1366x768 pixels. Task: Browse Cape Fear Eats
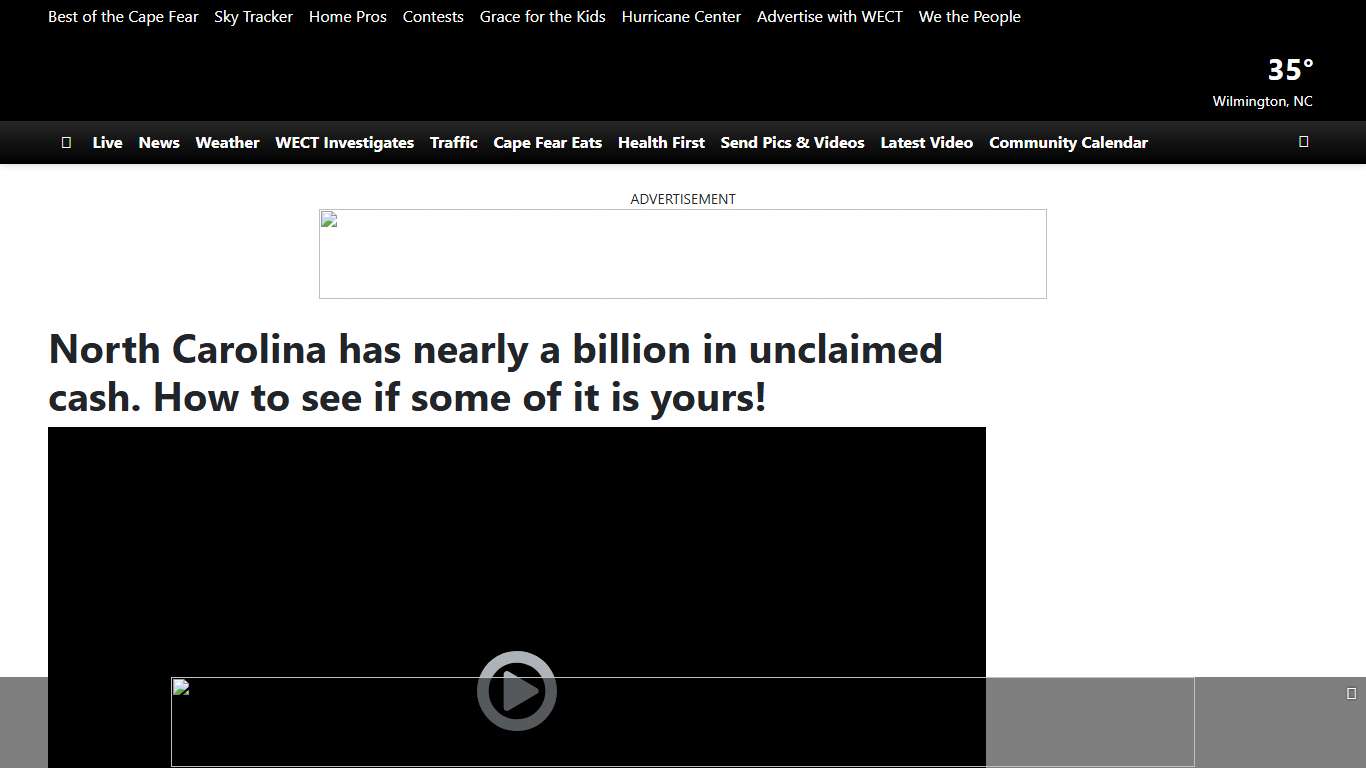coord(548,142)
